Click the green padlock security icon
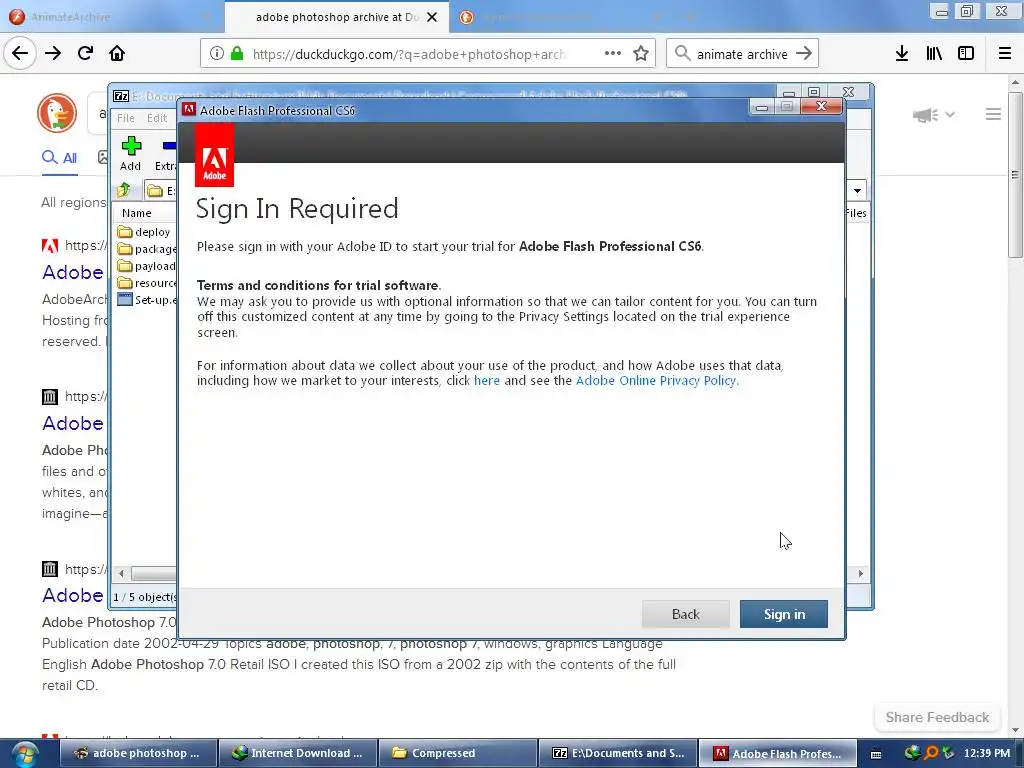 coord(237,54)
